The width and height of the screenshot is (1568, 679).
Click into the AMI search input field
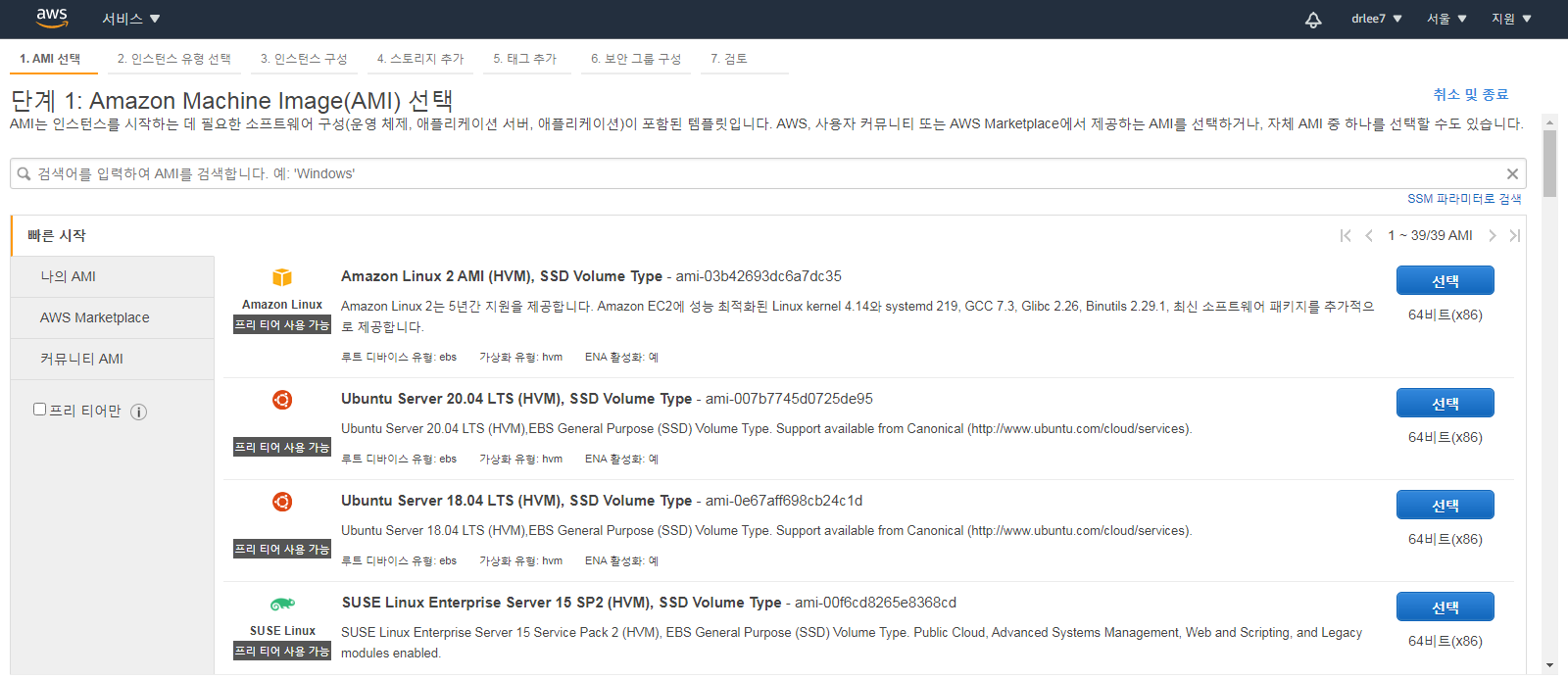pos(768,173)
